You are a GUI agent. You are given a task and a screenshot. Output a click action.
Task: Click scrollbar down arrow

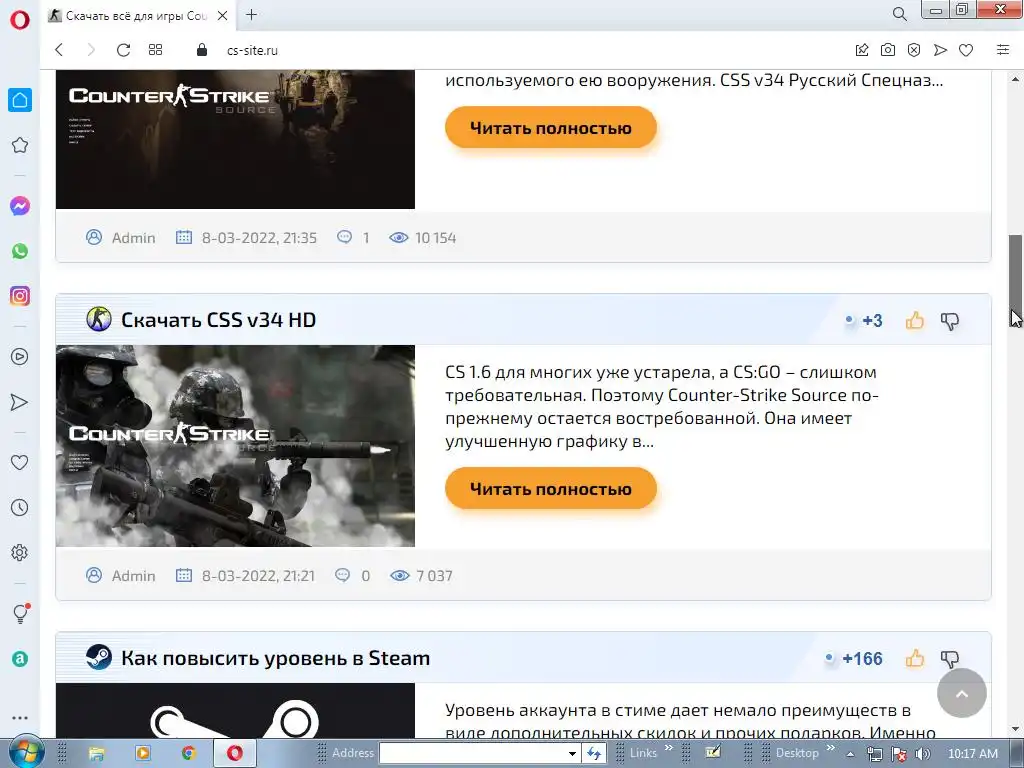pyautogui.click(x=1016, y=729)
